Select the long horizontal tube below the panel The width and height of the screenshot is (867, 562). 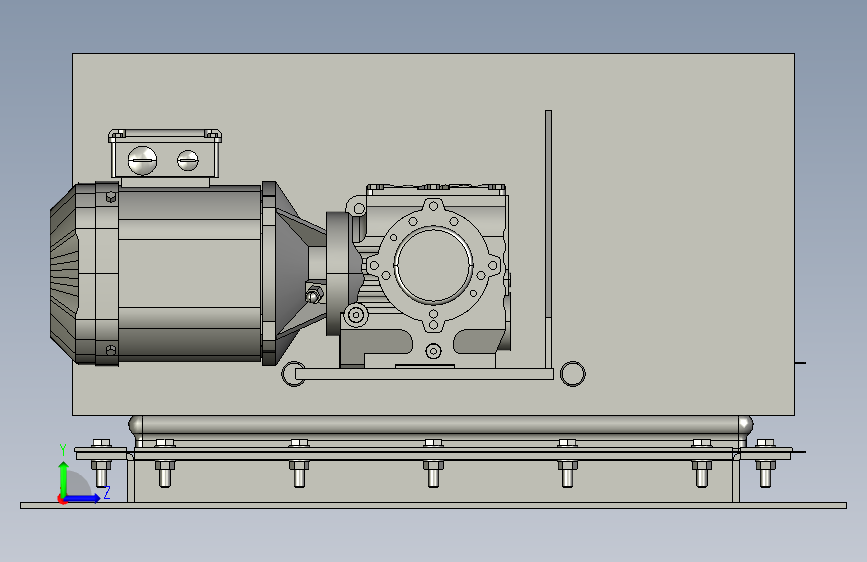point(441,425)
